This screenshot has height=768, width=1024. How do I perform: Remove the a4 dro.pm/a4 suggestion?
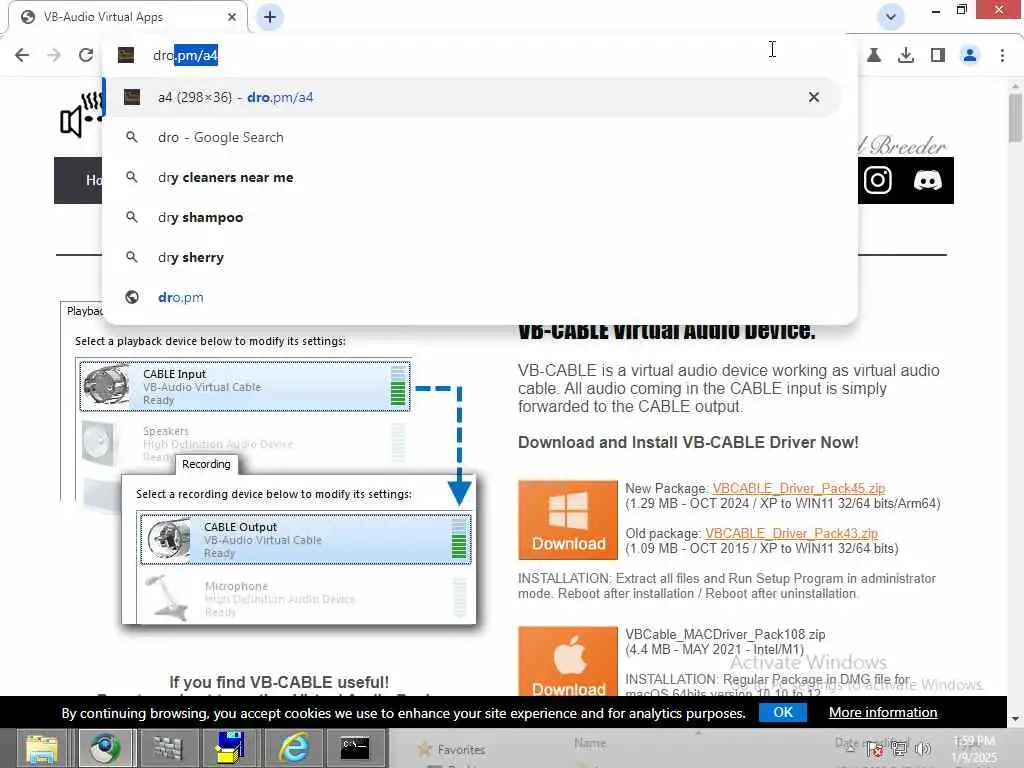(x=814, y=97)
